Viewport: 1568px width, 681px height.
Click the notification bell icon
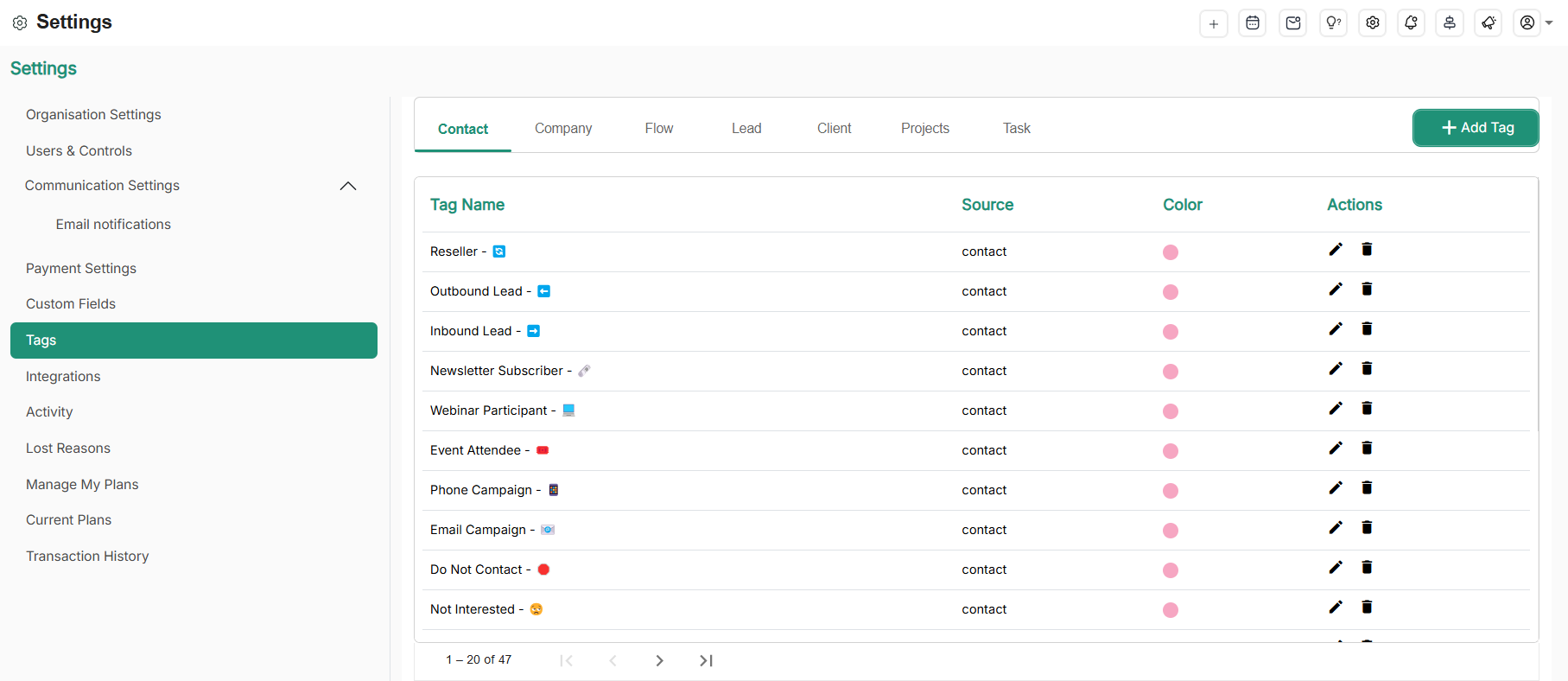point(1411,23)
